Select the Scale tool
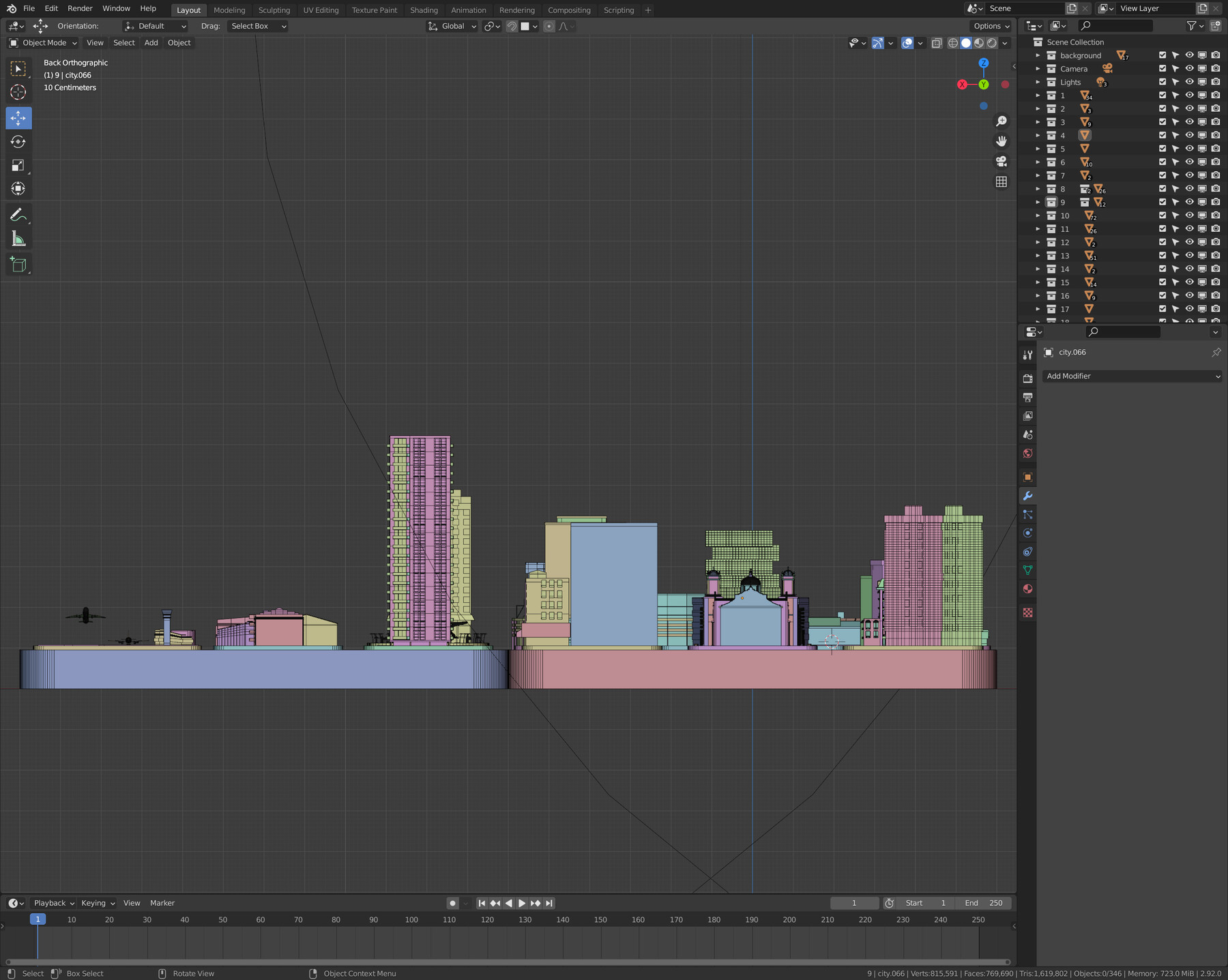 pyautogui.click(x=18, y=166)
